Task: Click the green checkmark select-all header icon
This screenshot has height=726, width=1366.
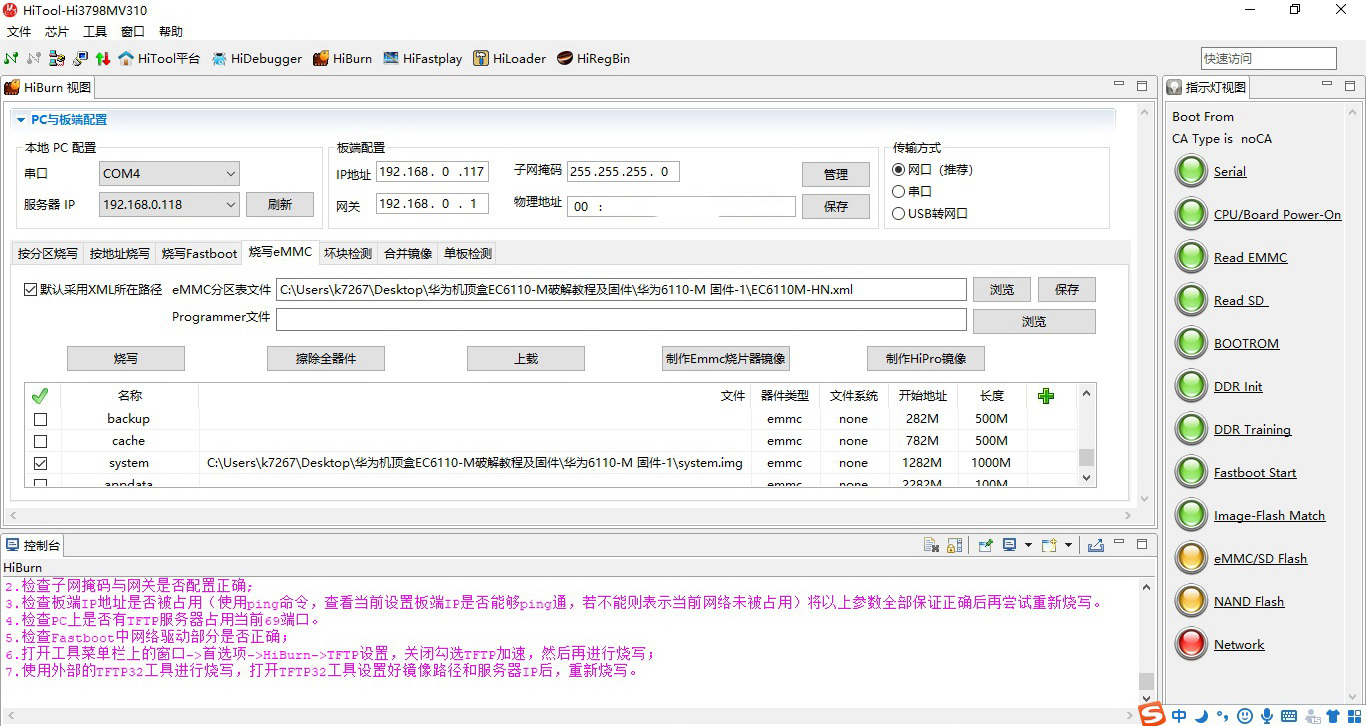Action: click(x=40, y=396)
